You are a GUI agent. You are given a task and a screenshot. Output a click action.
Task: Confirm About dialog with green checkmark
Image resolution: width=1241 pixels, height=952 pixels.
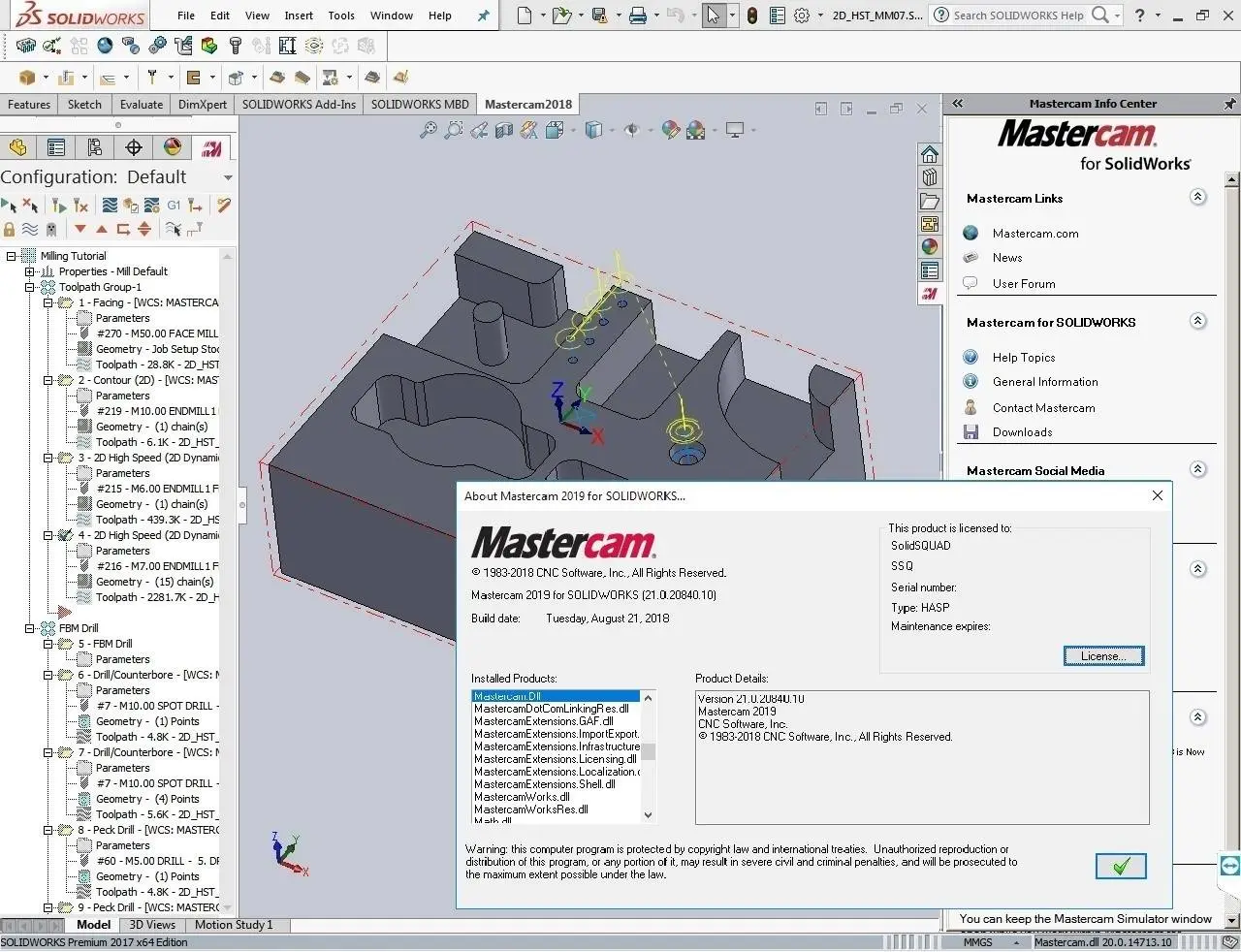(x=1121, y=866)
